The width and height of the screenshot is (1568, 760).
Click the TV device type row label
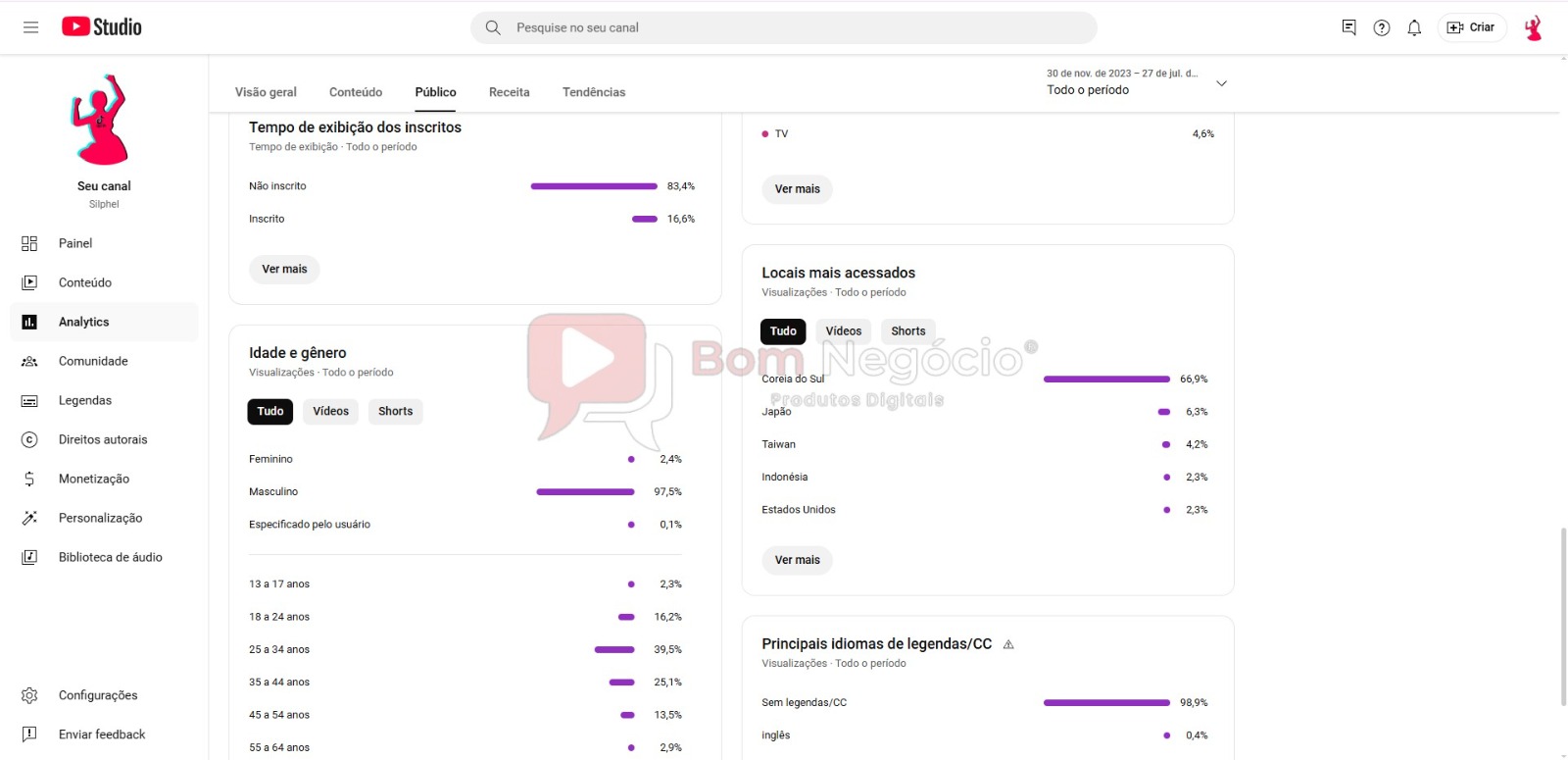click(781, 134)
